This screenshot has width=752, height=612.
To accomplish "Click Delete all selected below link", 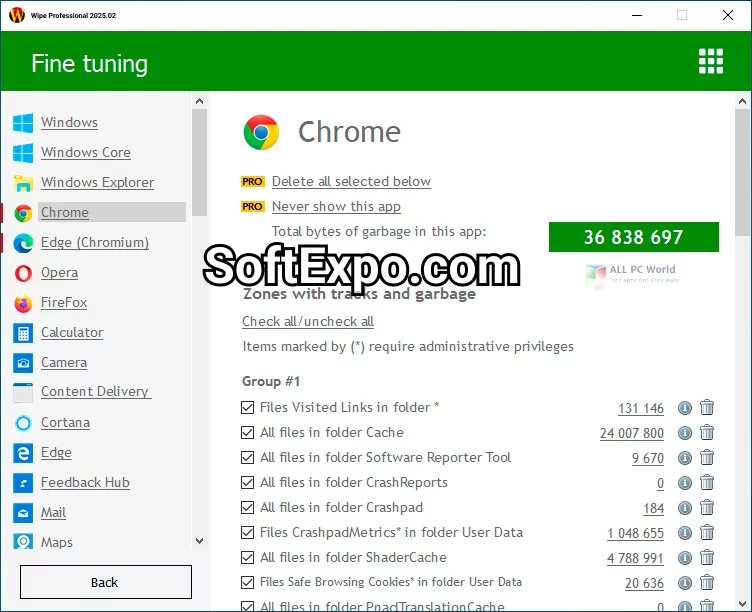I will coord(351,182).
